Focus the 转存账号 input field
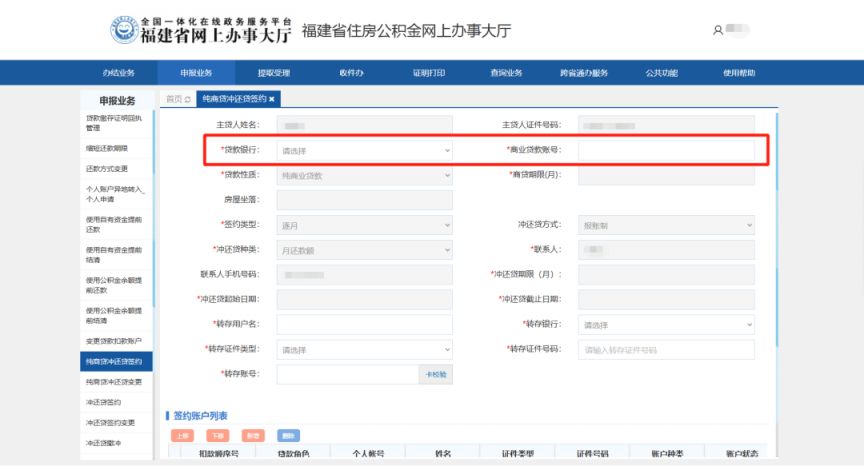 click(x=348, y=375)
